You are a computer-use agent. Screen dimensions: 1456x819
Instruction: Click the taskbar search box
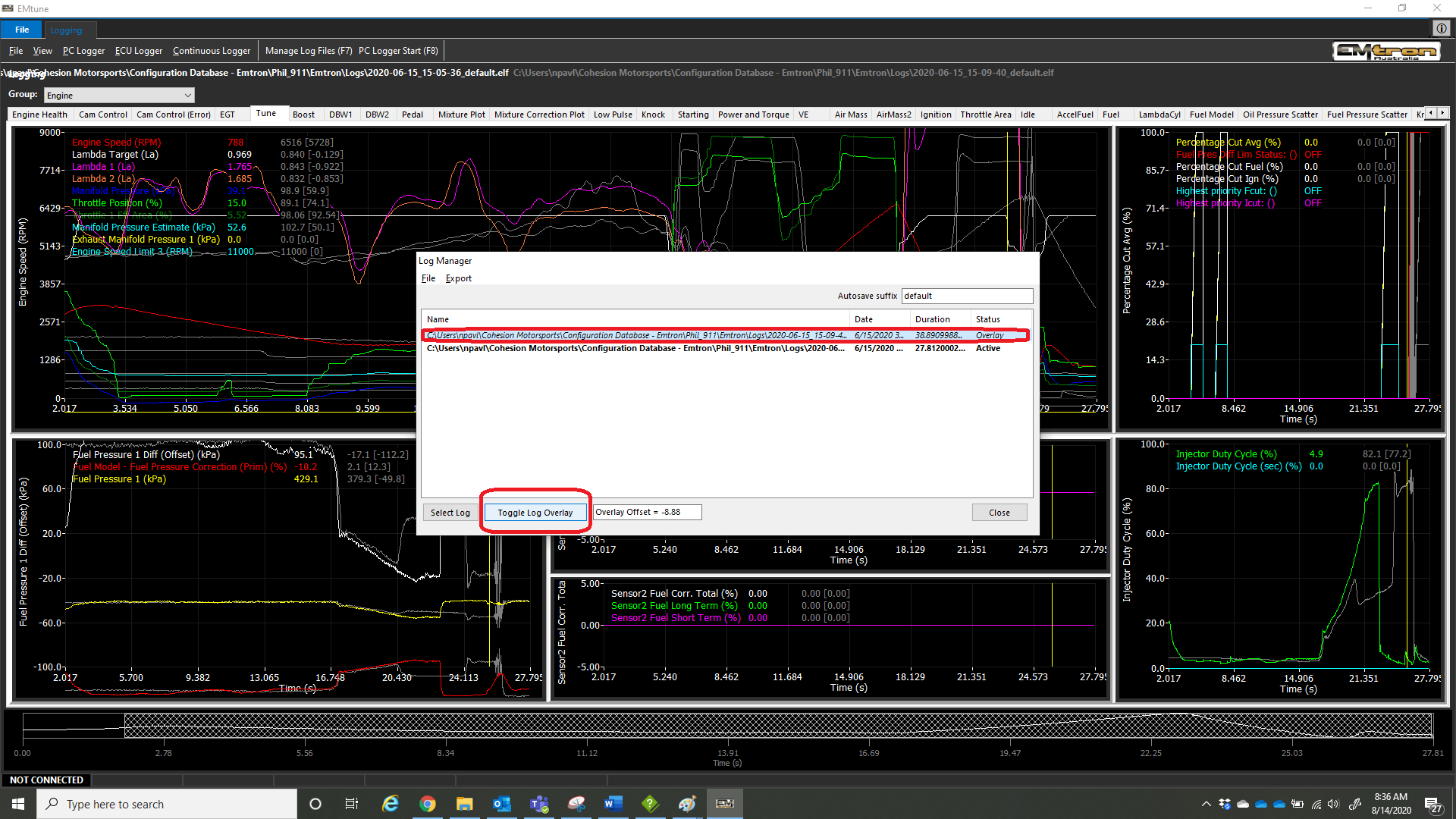167,804
